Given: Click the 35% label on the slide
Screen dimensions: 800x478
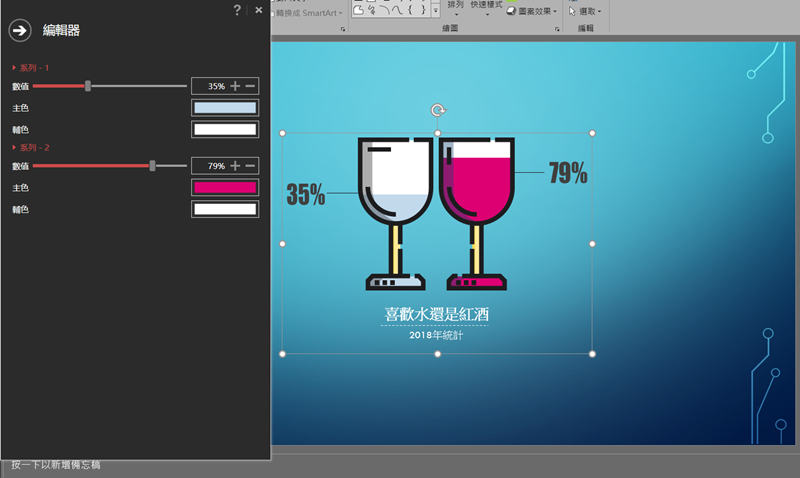Looking at the screenshot, I should coord(306,194).
